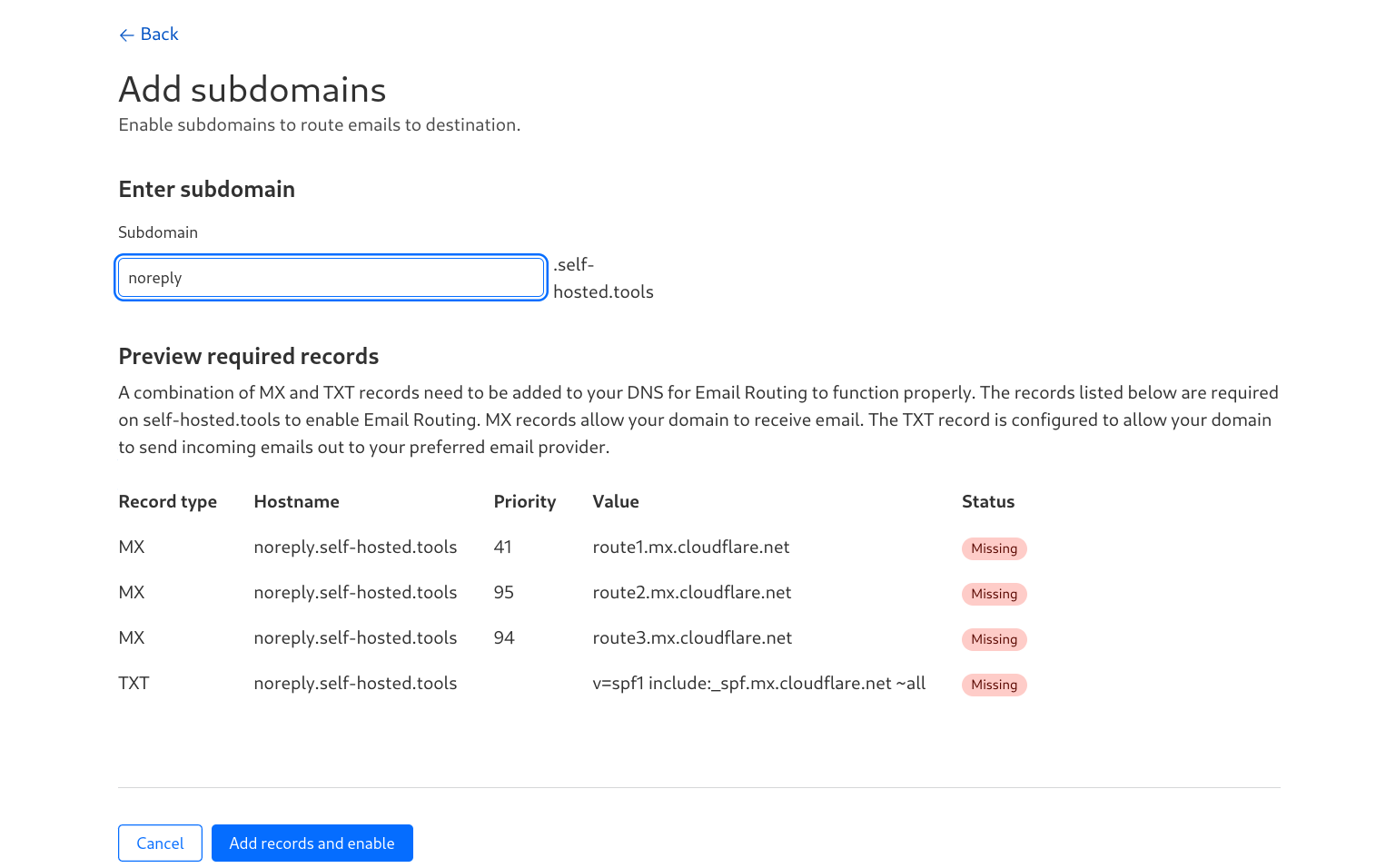Screen dimensions: 1376x868
Task: Click the Subdomain field label
Action: click(158, 232)
